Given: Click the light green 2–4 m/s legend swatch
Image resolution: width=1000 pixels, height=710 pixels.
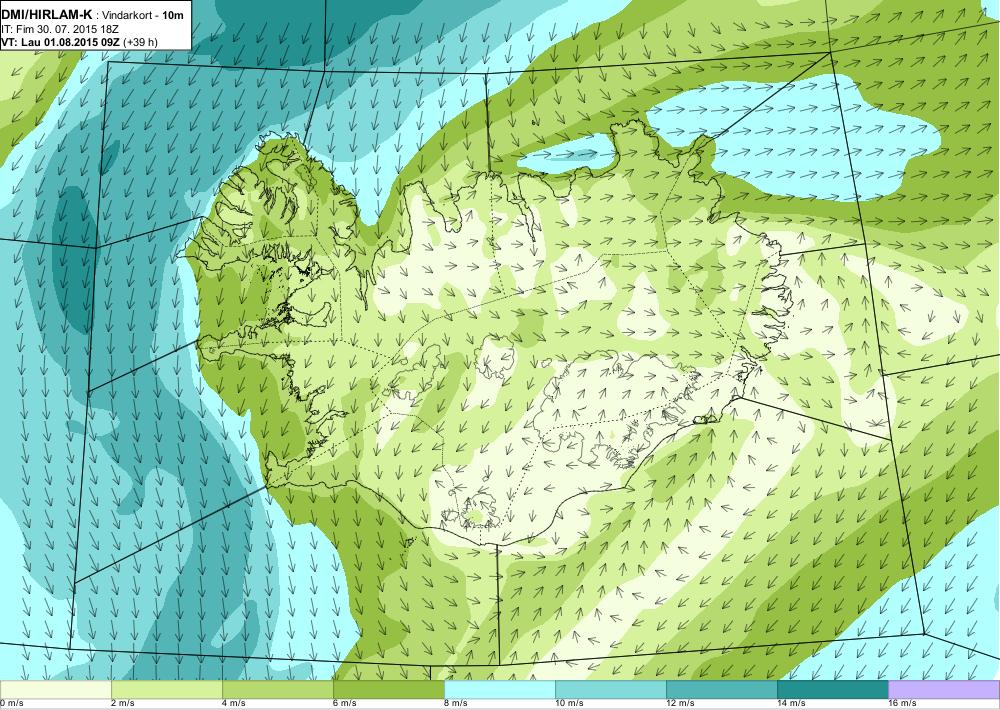Looking at the screenshot, I should 166,690.
